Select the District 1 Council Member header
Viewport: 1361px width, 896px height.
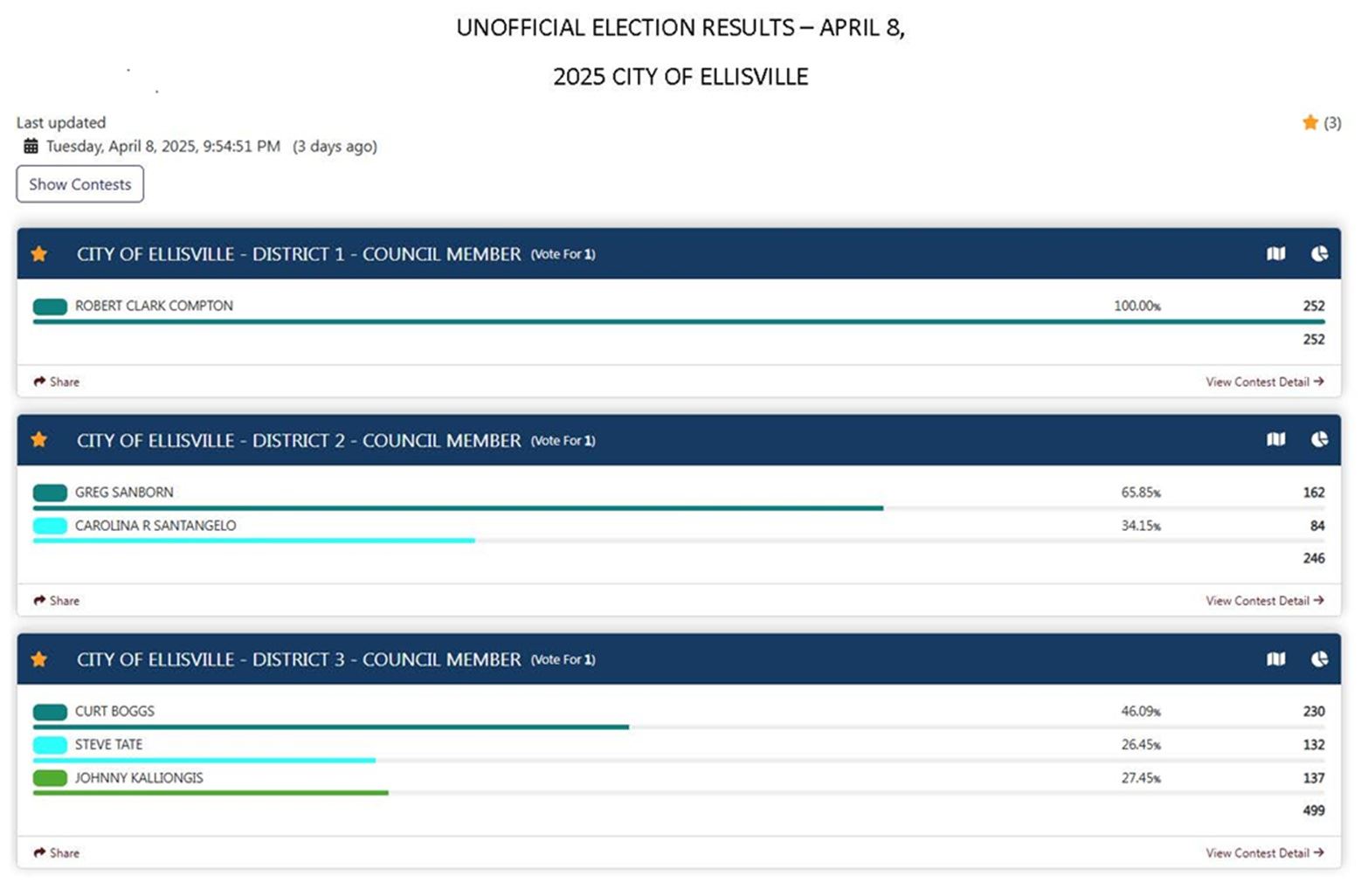302,254
